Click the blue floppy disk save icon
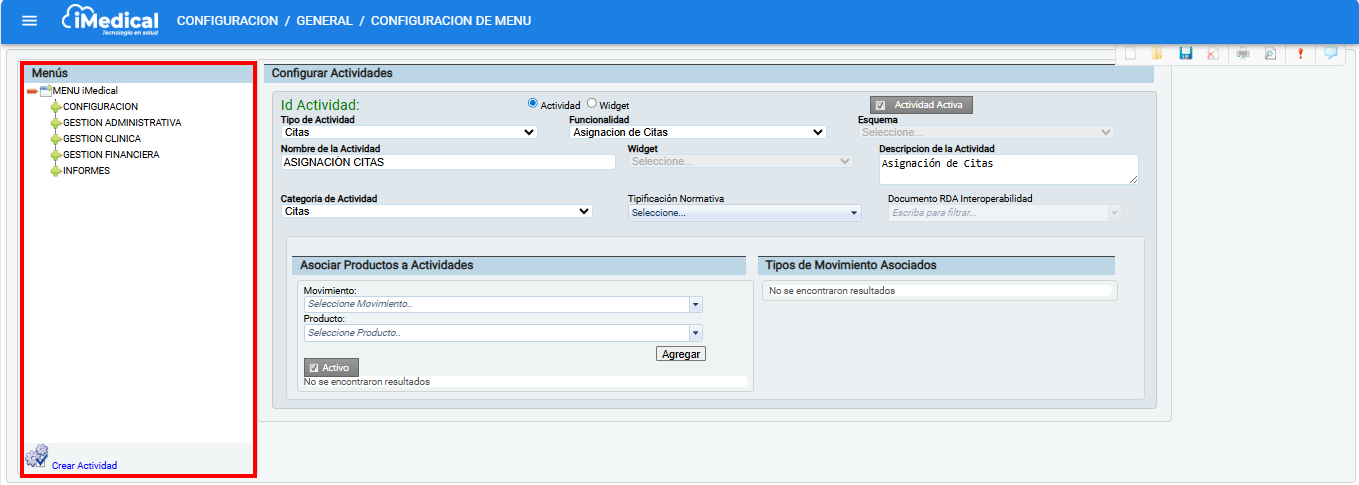Viewport: 1359px width, 485px height. 1186,54
